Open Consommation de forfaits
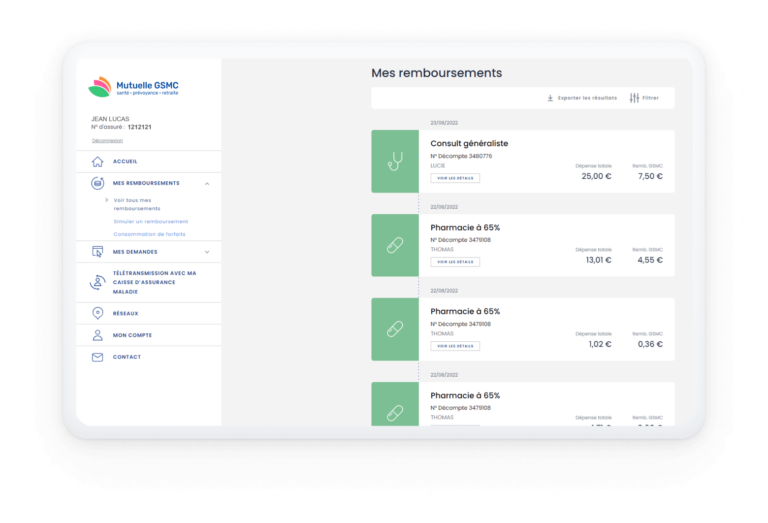Screen dimensions: 768x523 pos(149,234)
